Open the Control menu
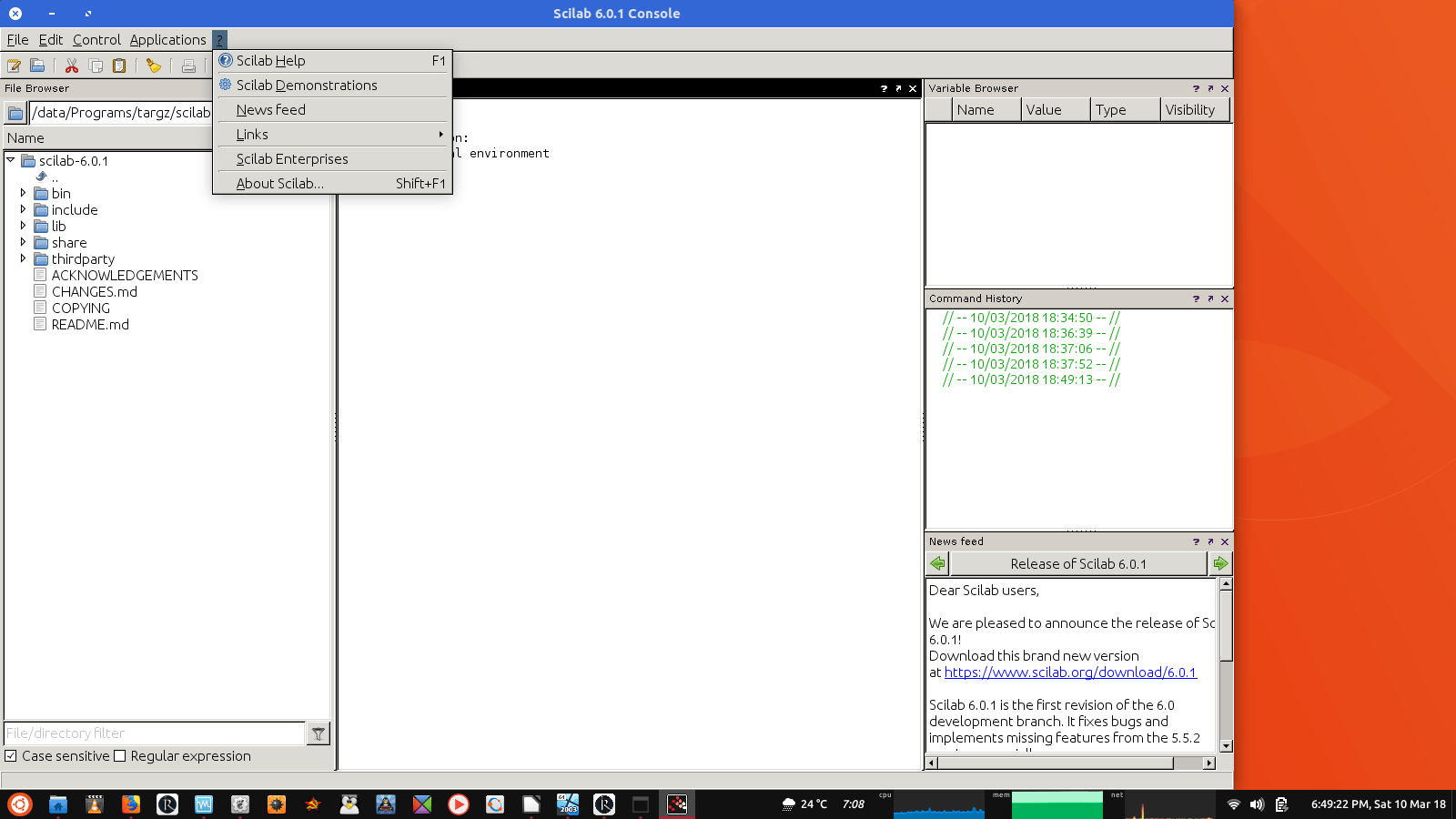This screenshot has width=1456, height=819. 96,40
